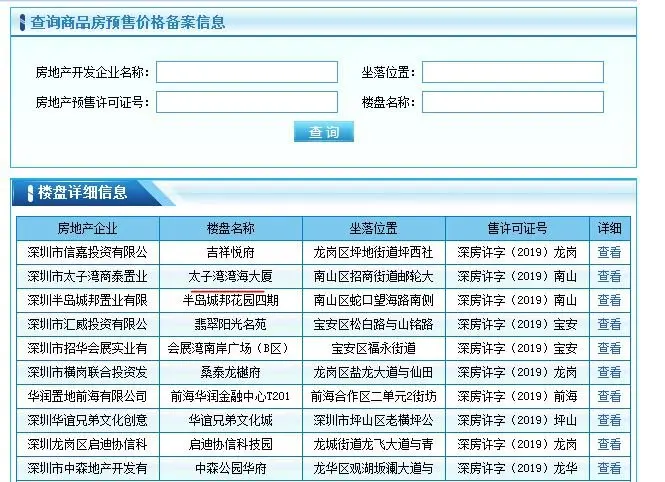Open 查看 link for 吉祥悦府
The height and width of the screenshot is (482, 665).
tap(609, 253)
